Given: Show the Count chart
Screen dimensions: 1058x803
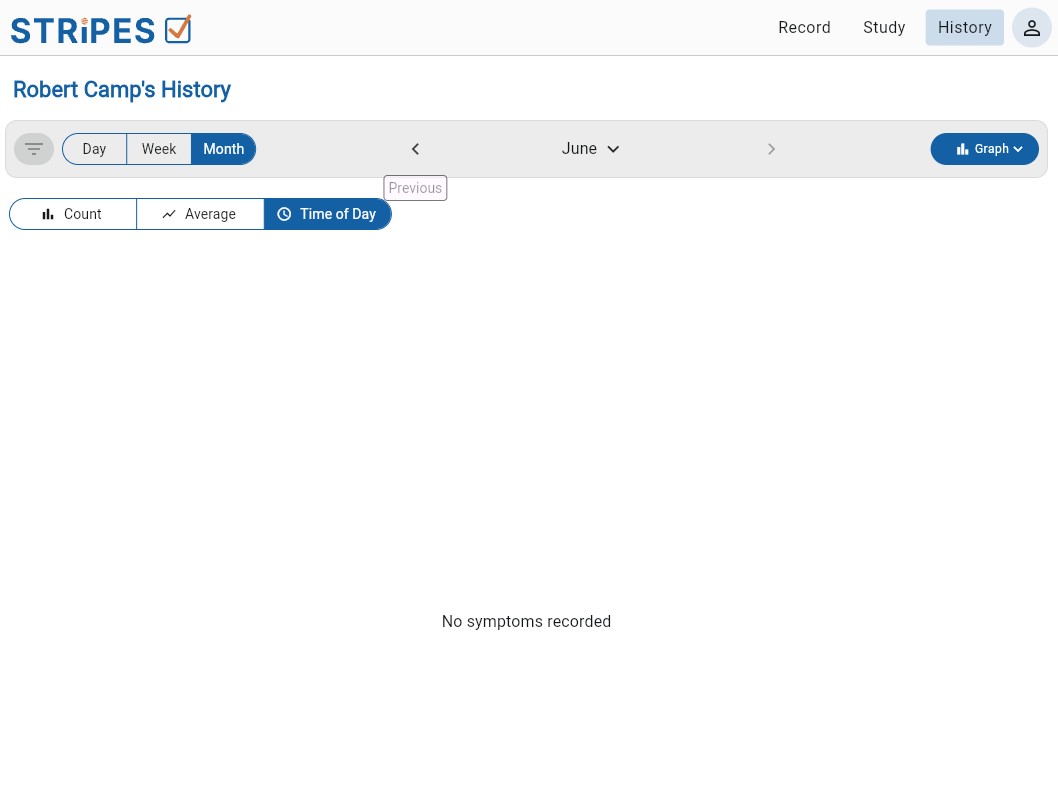Looking at the screenshot, I should point(73,214).
